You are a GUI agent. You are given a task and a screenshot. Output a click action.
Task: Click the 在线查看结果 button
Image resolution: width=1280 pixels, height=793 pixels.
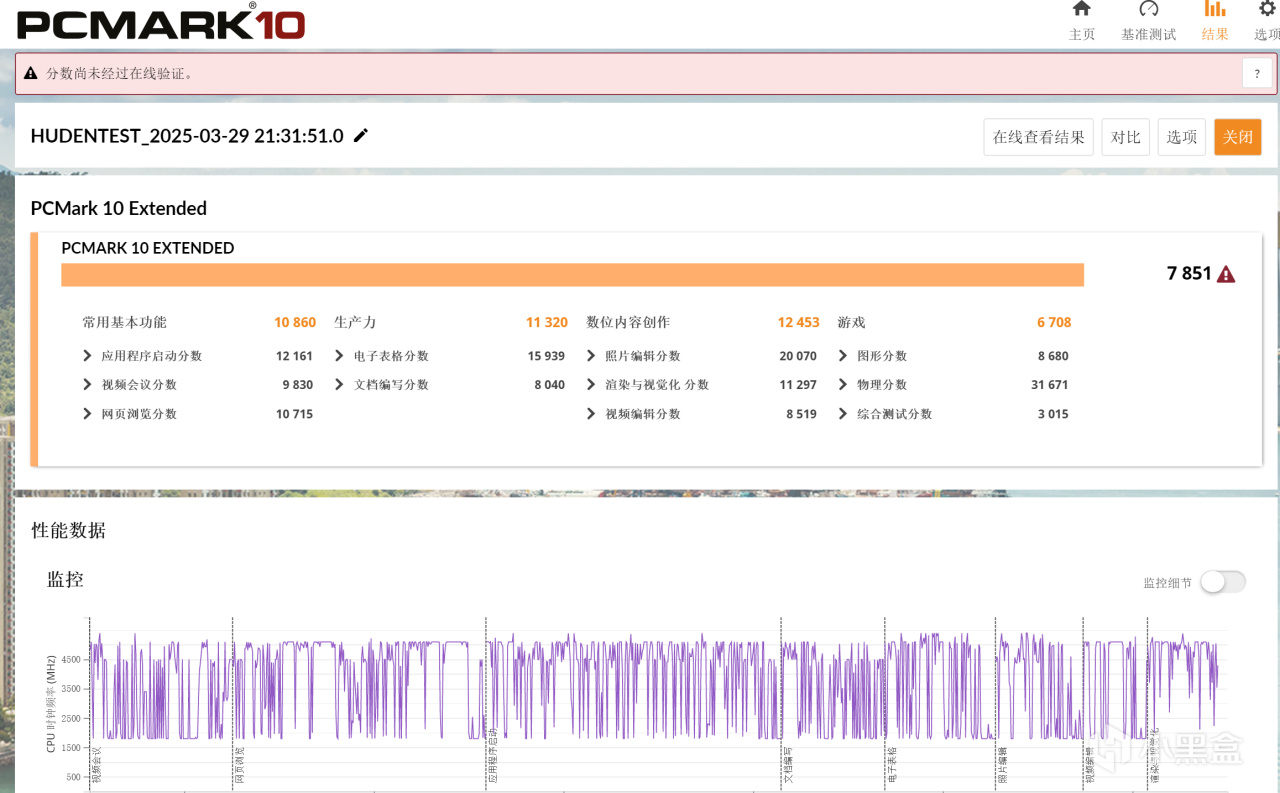(x=1039, y=137)
